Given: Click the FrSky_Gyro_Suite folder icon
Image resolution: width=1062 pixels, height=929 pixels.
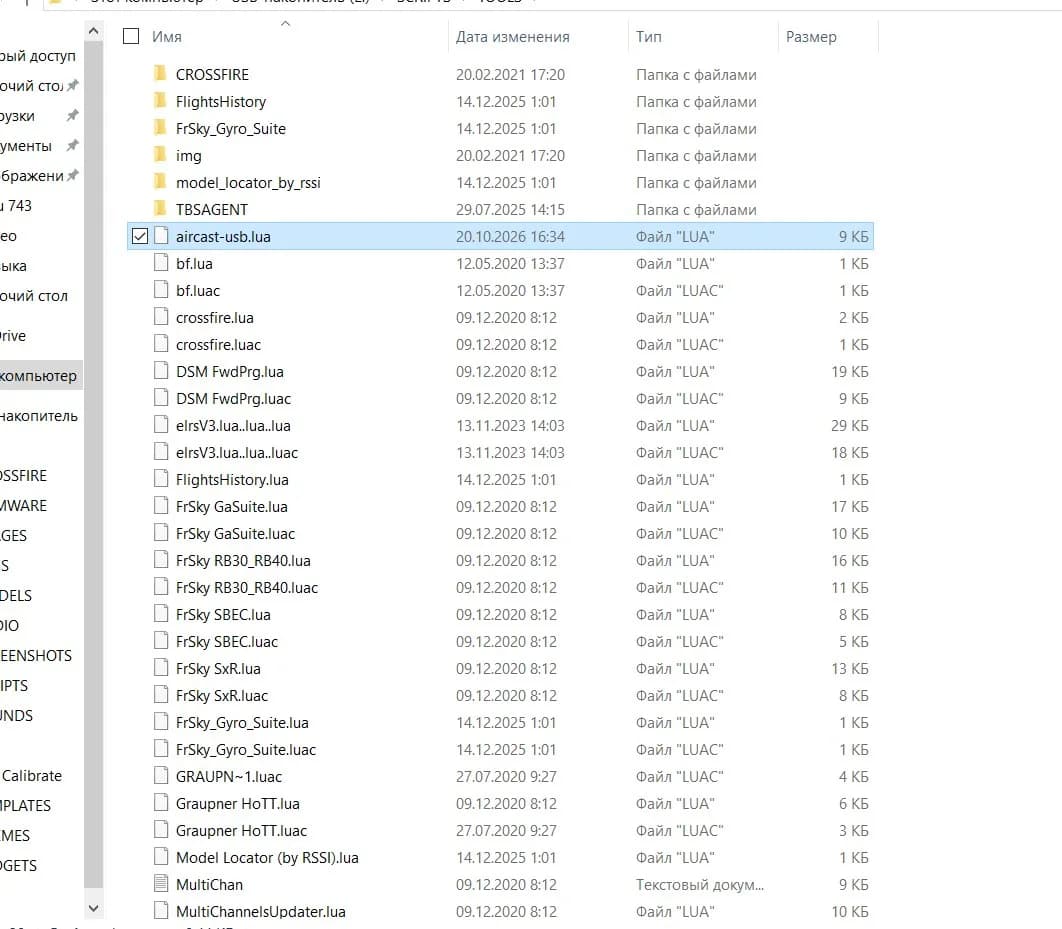Looking at the screenshot, I should (161, 128).
